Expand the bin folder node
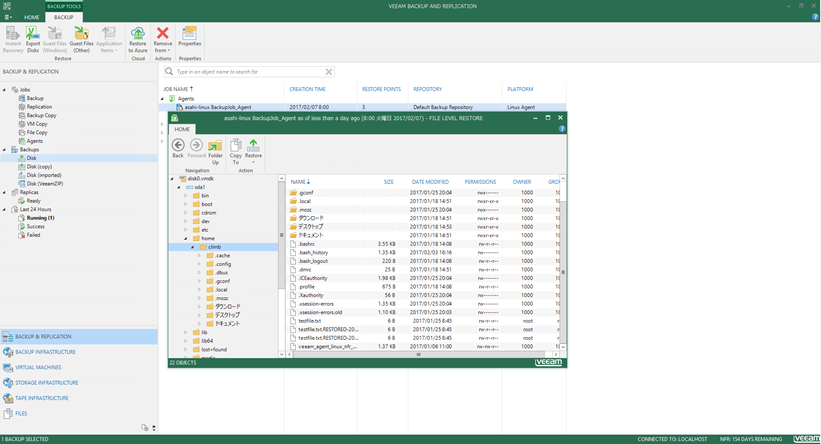Viewport: 821px width, 444px height. pyautogui.click(x=185, y=196)
